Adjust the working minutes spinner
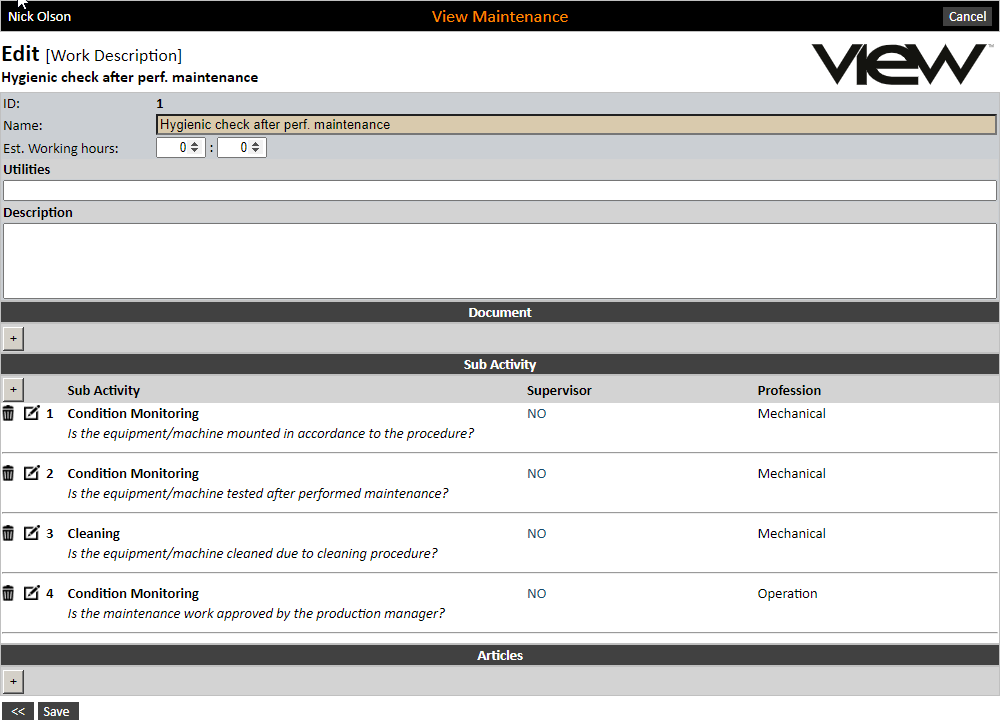The image size is (1001, 720). click(256, 148)
